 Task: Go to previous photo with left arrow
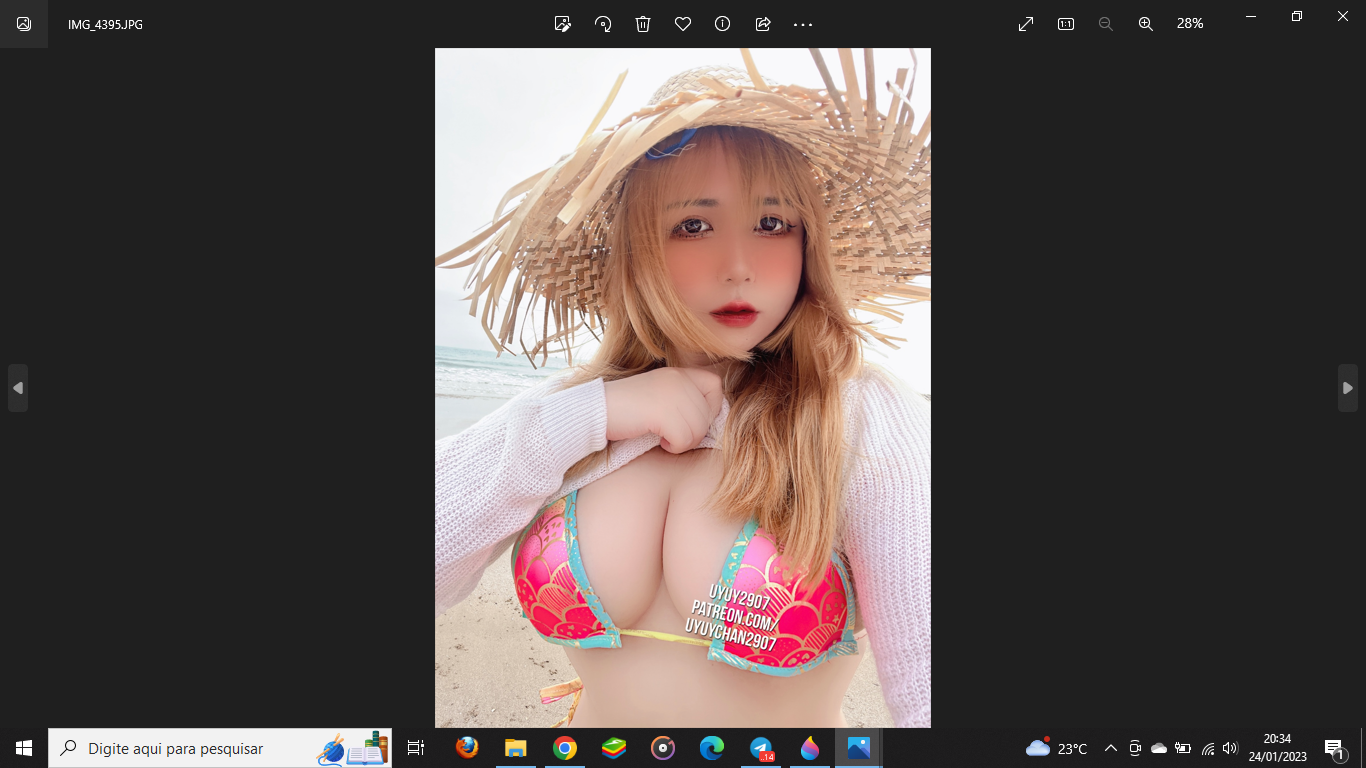click(18, 388)
